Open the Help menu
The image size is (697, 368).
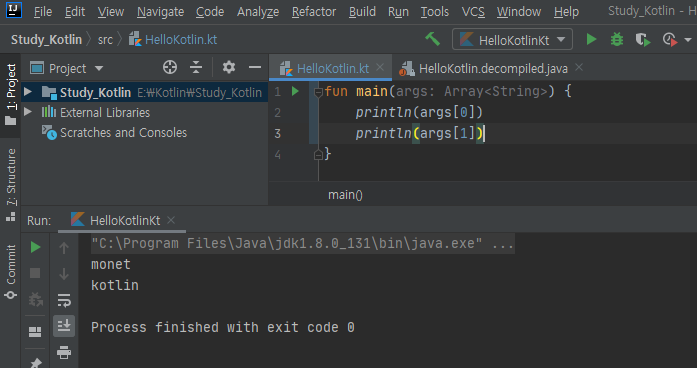(566, 12)
